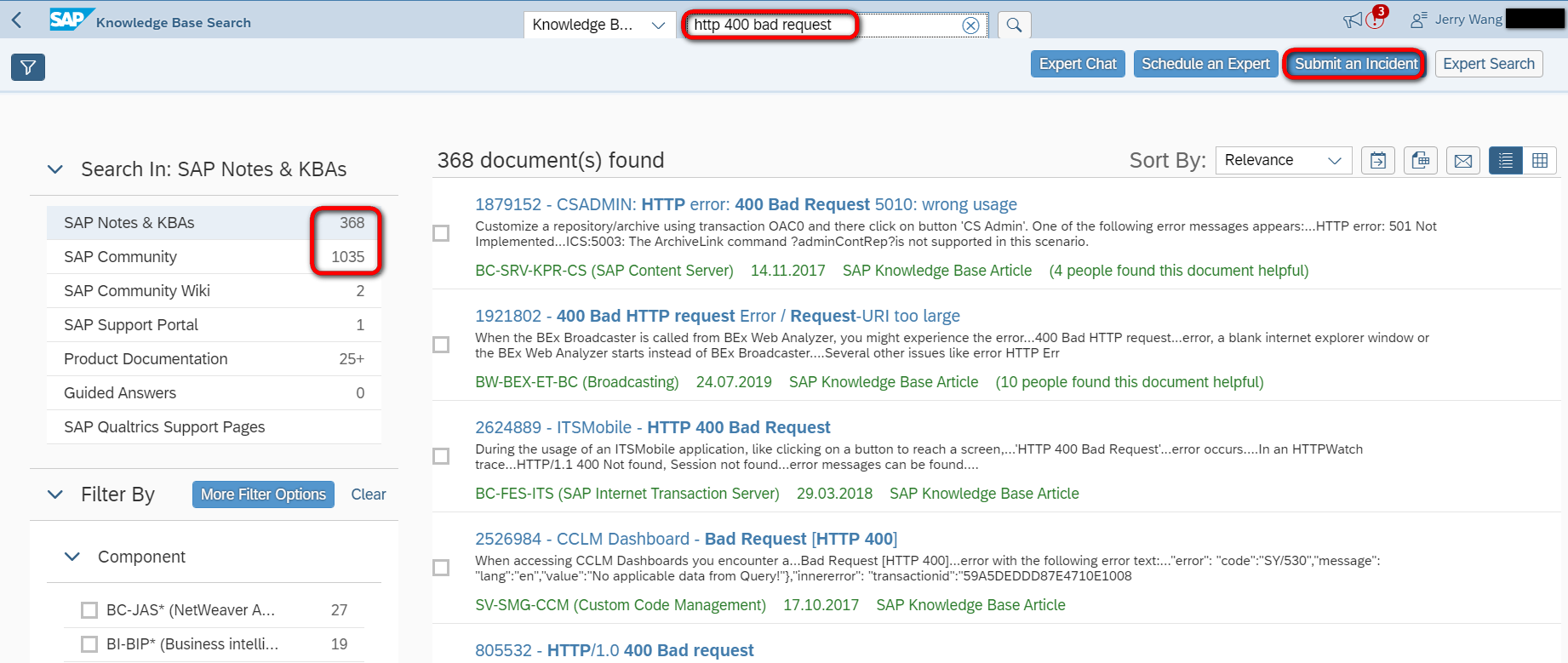
Task: Click the '368 document(s) found' heading
Action: pos(551,160)
